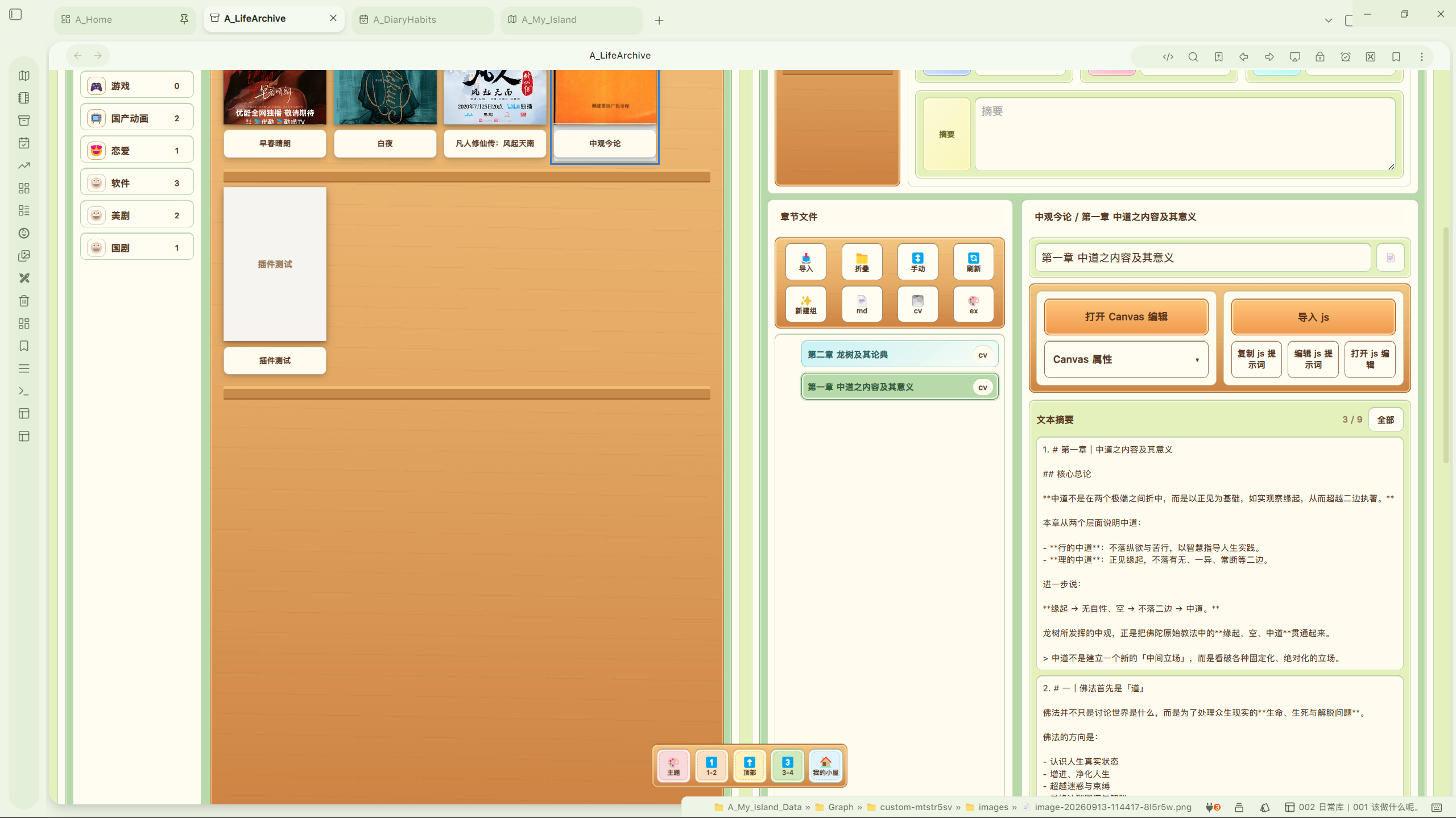This screenshot has width=1456, height=818.
Task: Click the 中观今论 title label
Action: [605, 143]
